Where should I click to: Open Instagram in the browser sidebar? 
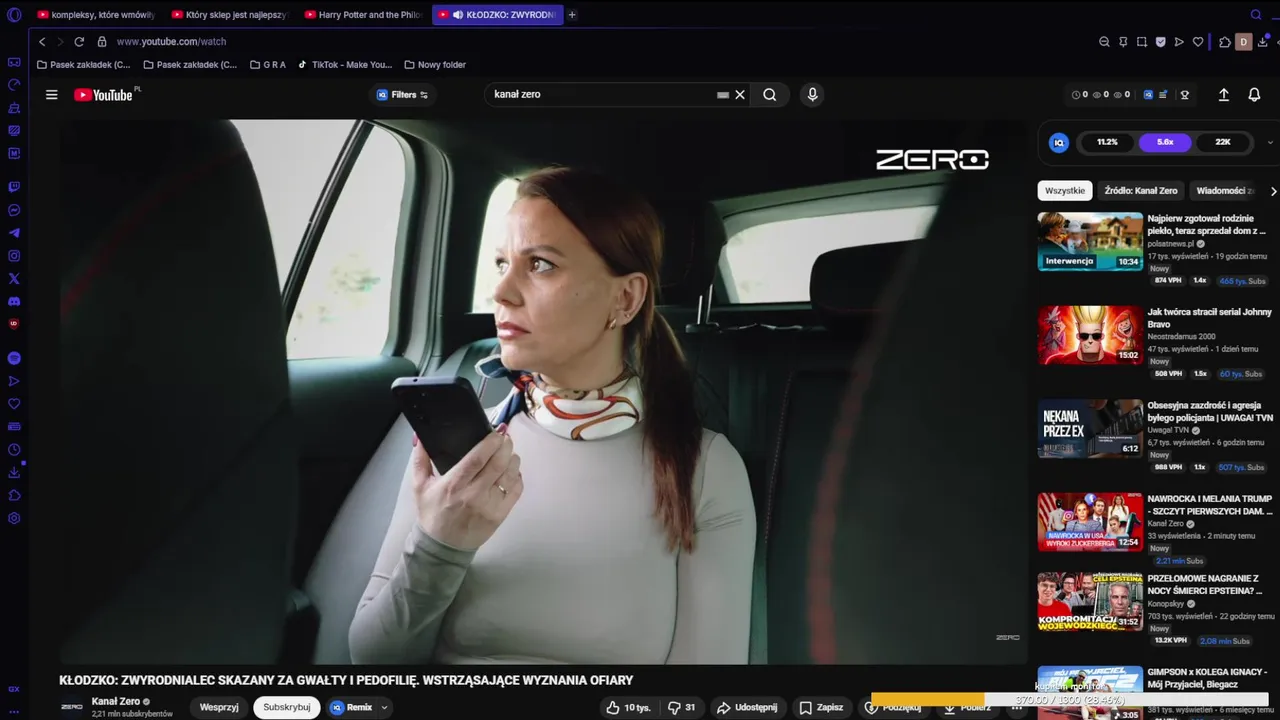[x=14, y=256]
